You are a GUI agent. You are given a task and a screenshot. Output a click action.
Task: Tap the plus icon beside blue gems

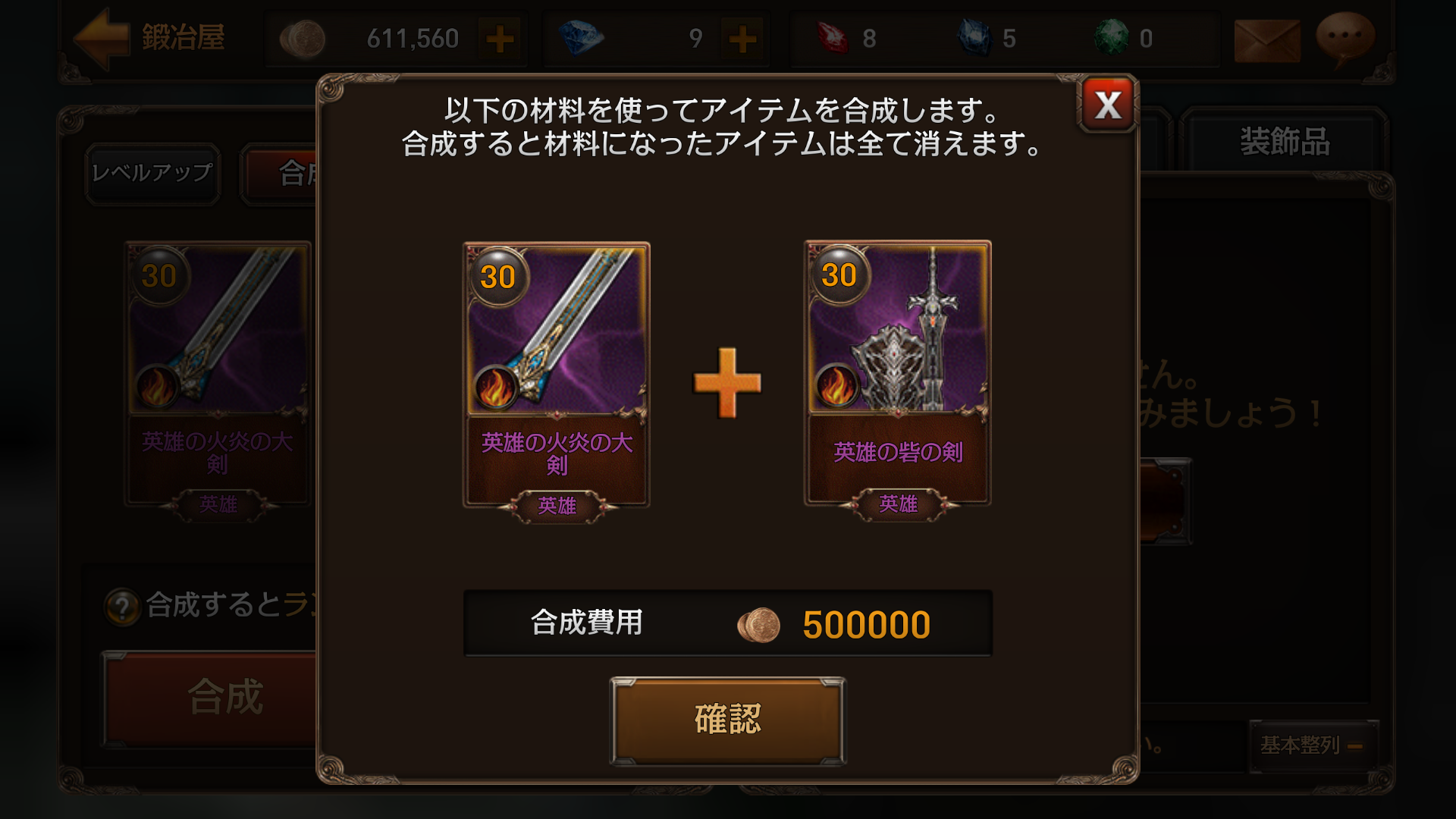click(x=742, y=39)
